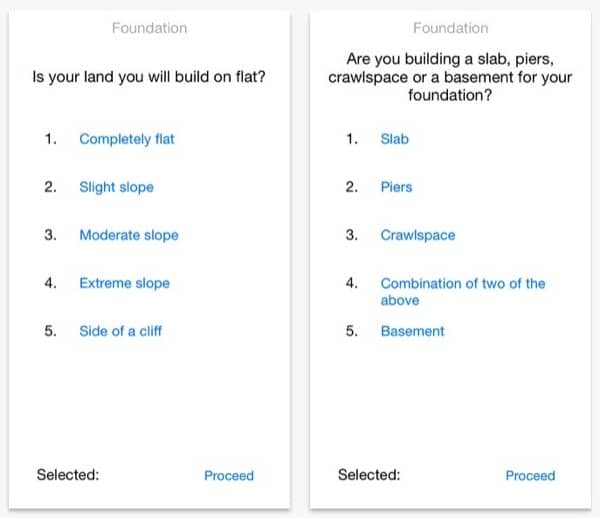600x518 pixels.
Task: Select the 'Completely flat' option
Action: pyautogui.click(x=126, y=139)
